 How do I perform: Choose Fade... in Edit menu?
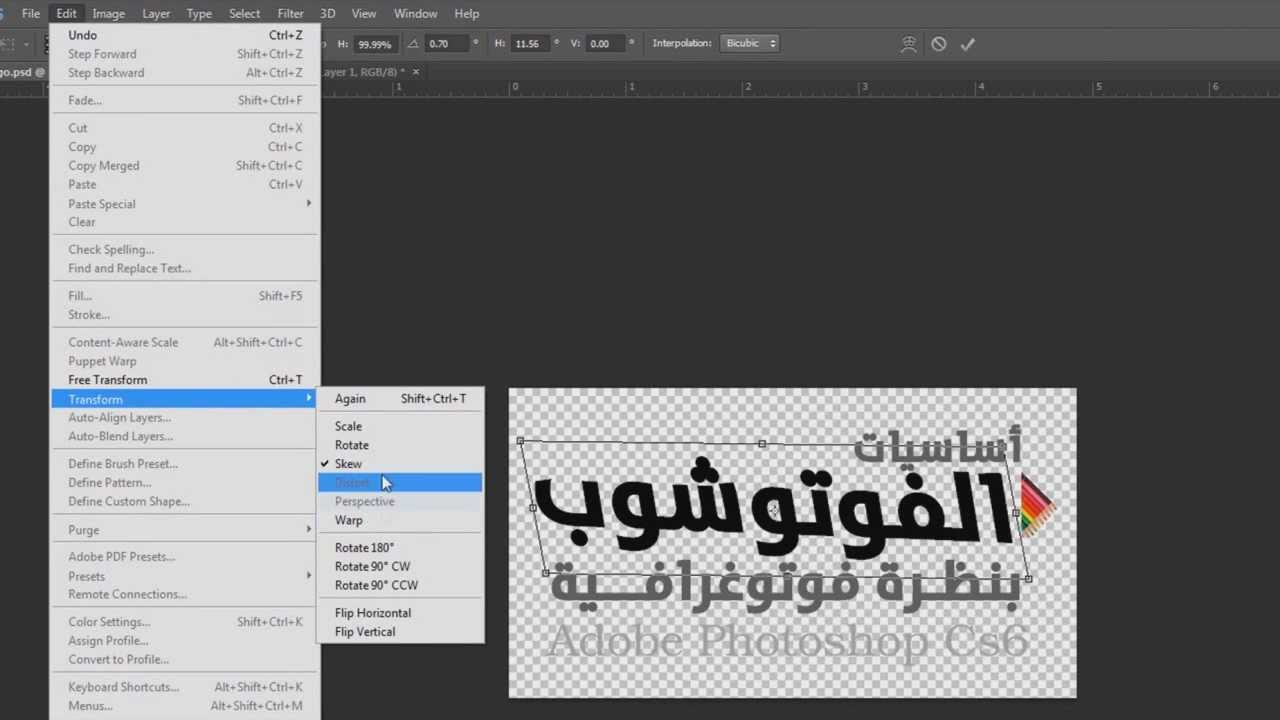(x=185, y=101)
